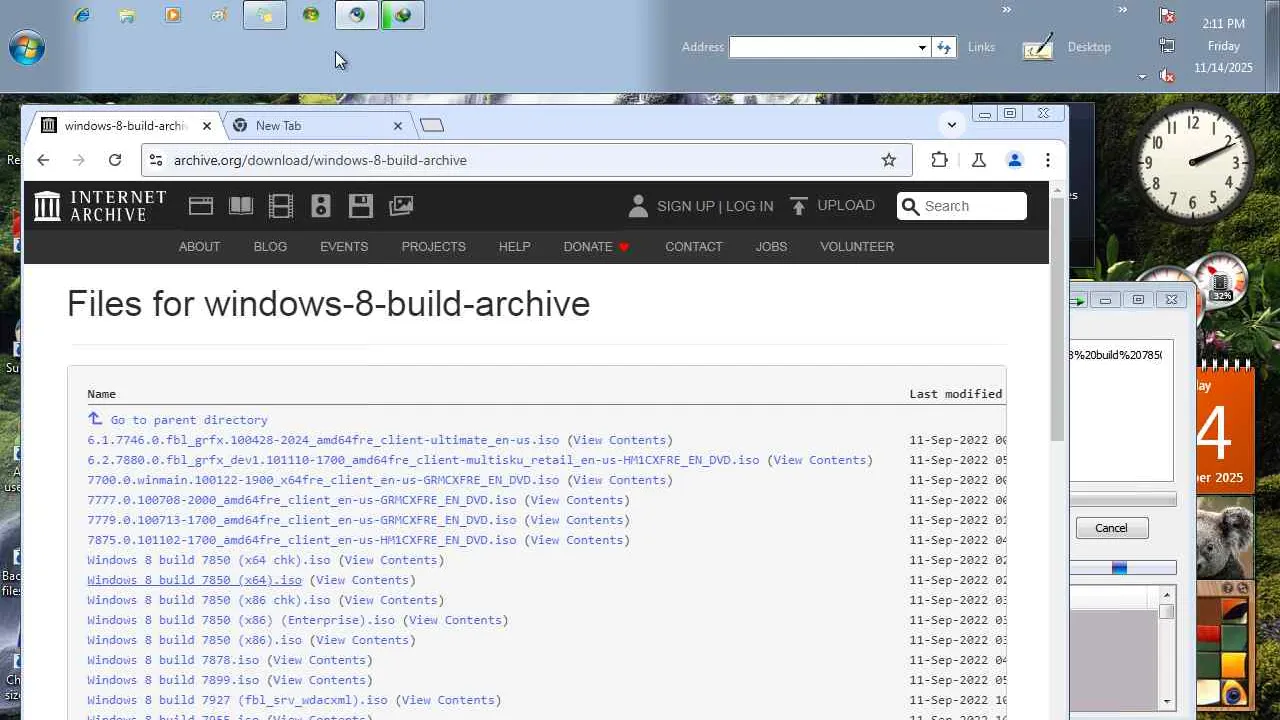Bookmark this page with the star icon
1280x720 pixels.
(889, 160)
